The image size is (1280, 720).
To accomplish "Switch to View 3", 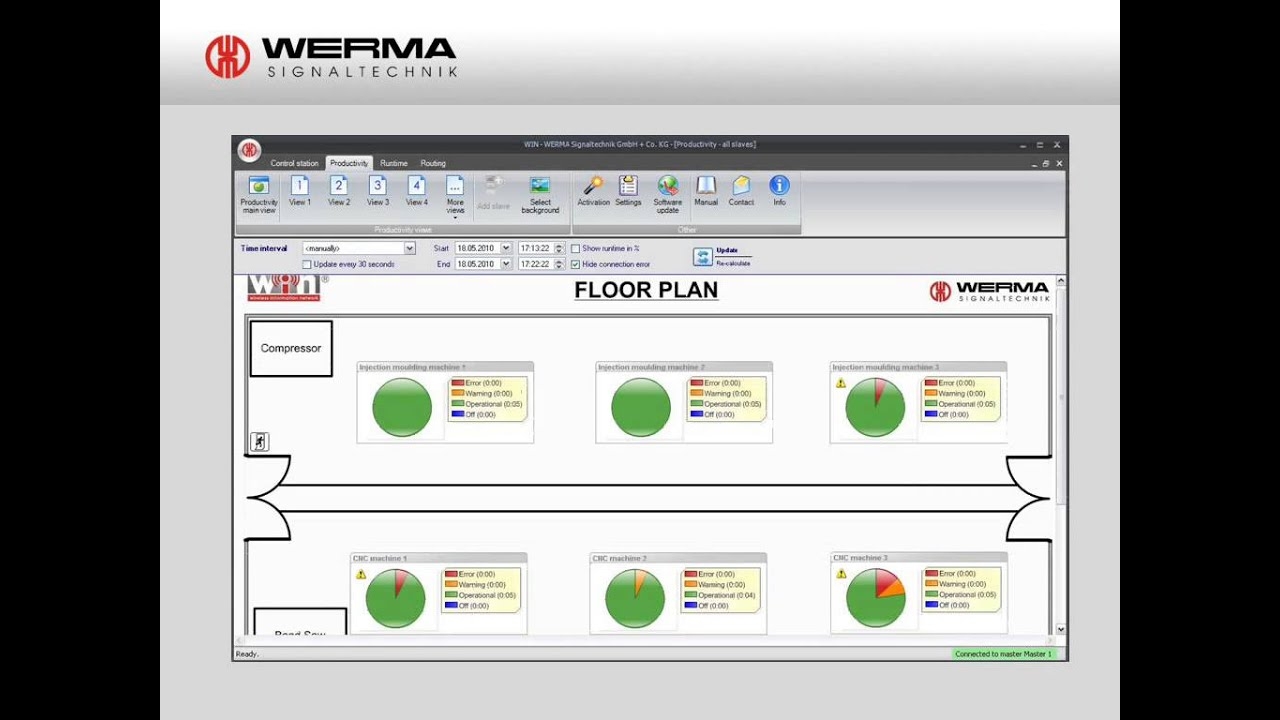I will click(x=378, y=191).
